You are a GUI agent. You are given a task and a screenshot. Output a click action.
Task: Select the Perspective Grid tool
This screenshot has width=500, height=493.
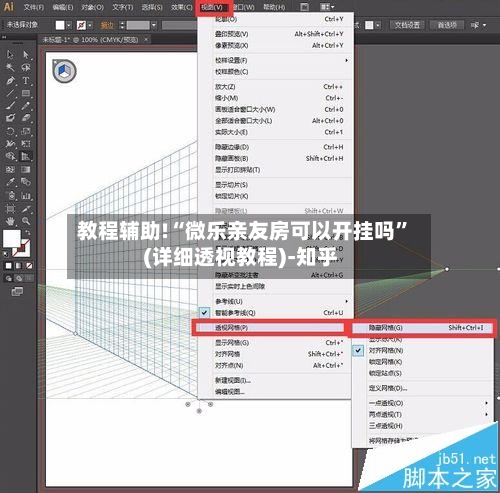click(x=26, y=156)
